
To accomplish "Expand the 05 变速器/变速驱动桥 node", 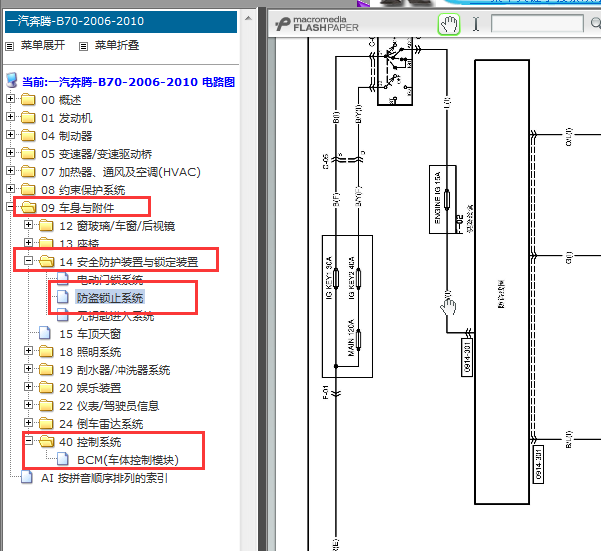I will 10,153.
